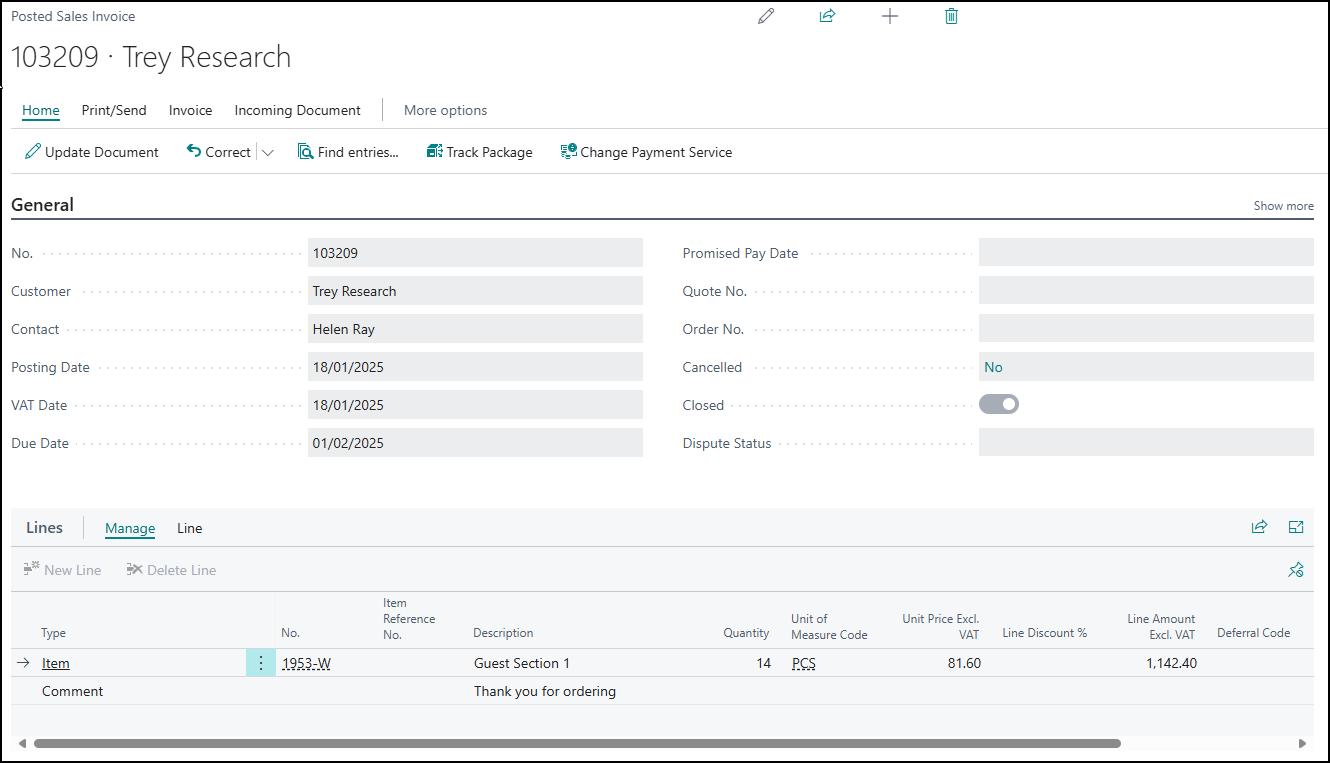Collapse the General section heading
This screenshot has height=763, width=1330.
point(42,205)
